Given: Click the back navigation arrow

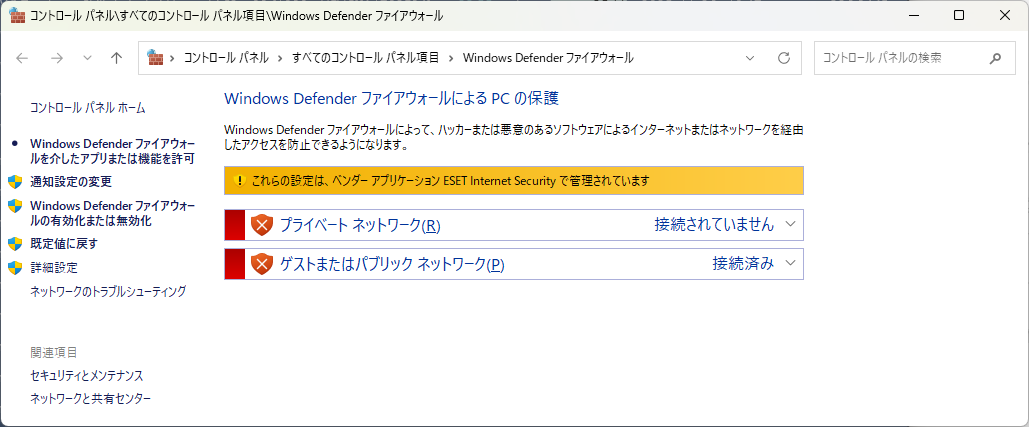Looking at the screenshot, I should [x=23, y=58].
